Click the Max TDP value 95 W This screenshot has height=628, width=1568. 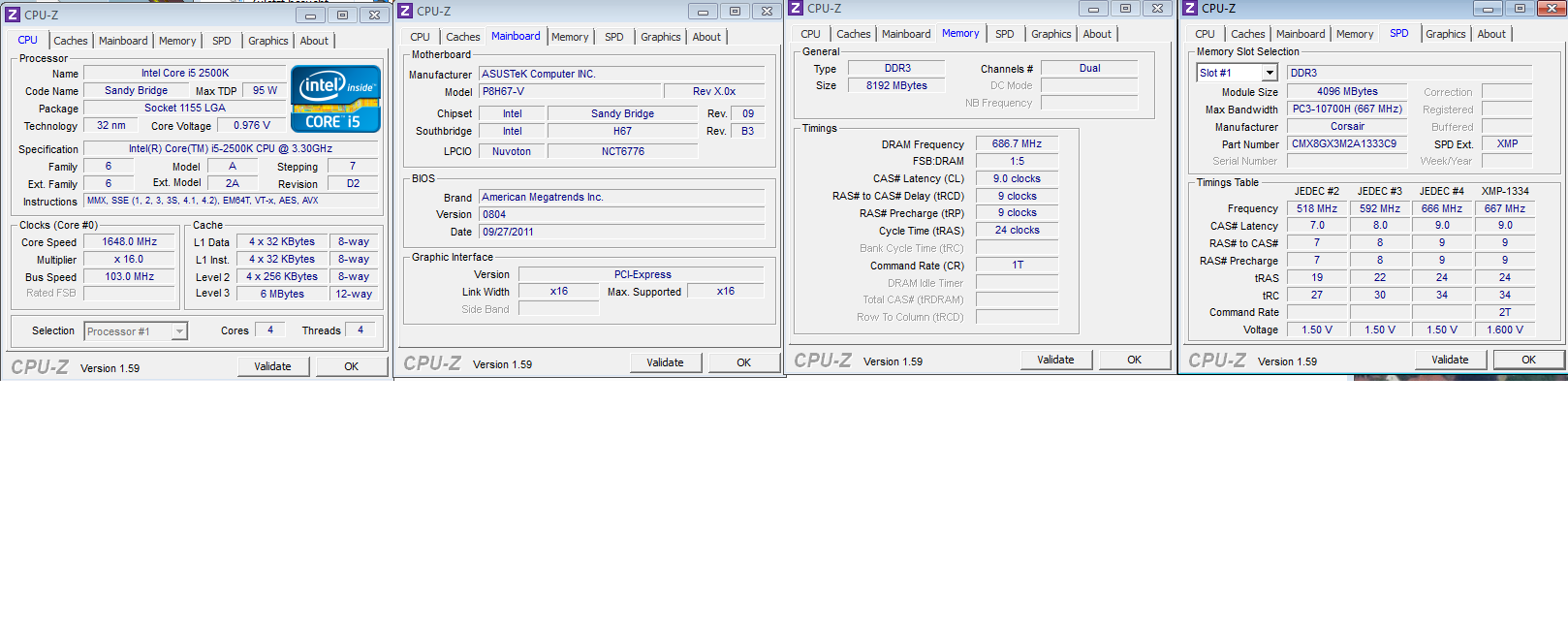coord(265,90)
